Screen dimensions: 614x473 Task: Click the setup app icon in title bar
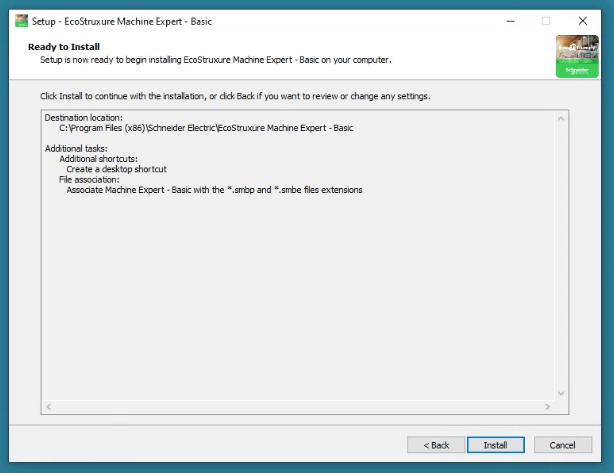(21, 21)
